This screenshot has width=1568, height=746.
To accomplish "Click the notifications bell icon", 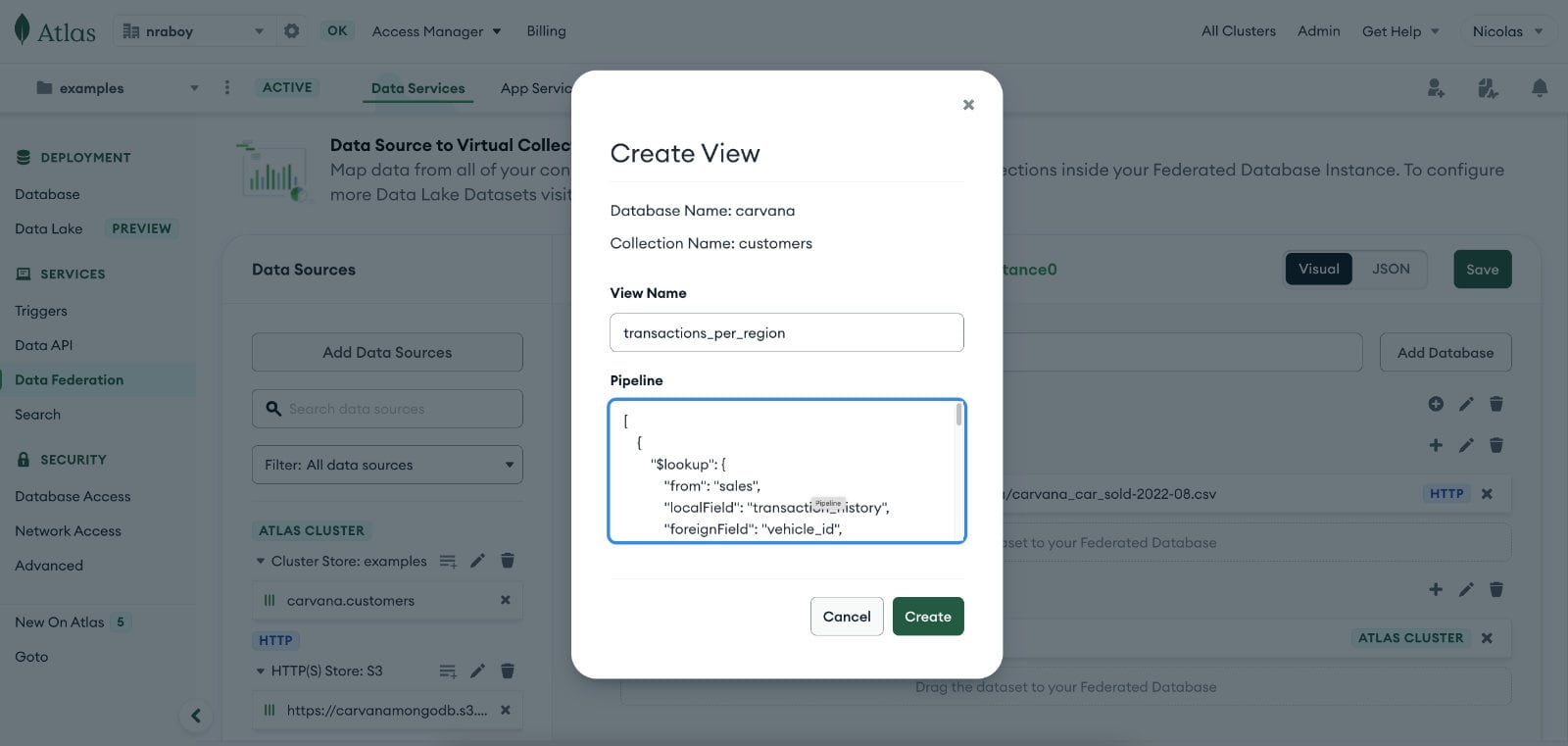I will (x=1540, y=88).
